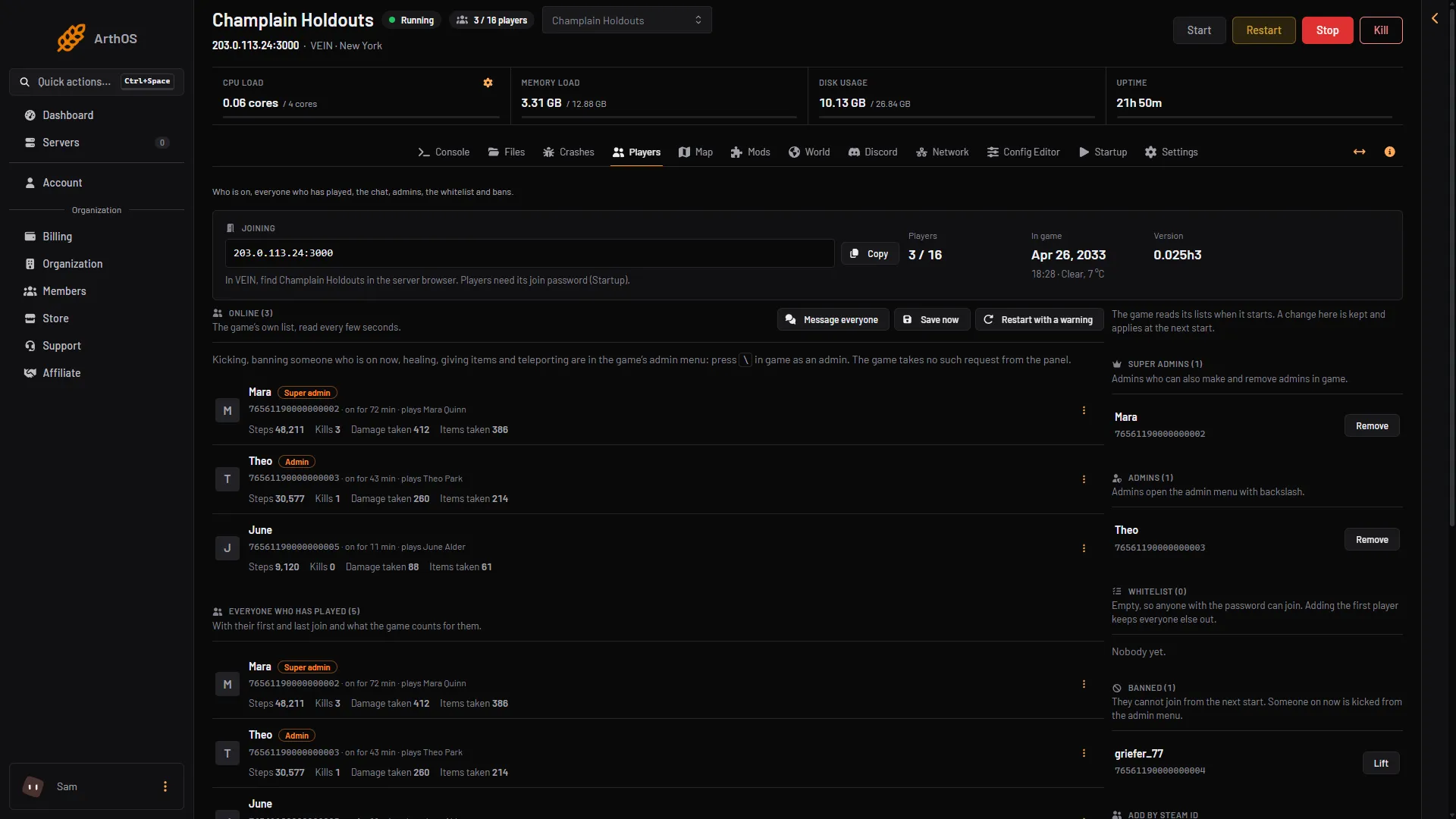
Task: Open the Members page
Action: (x=96, y=291)
